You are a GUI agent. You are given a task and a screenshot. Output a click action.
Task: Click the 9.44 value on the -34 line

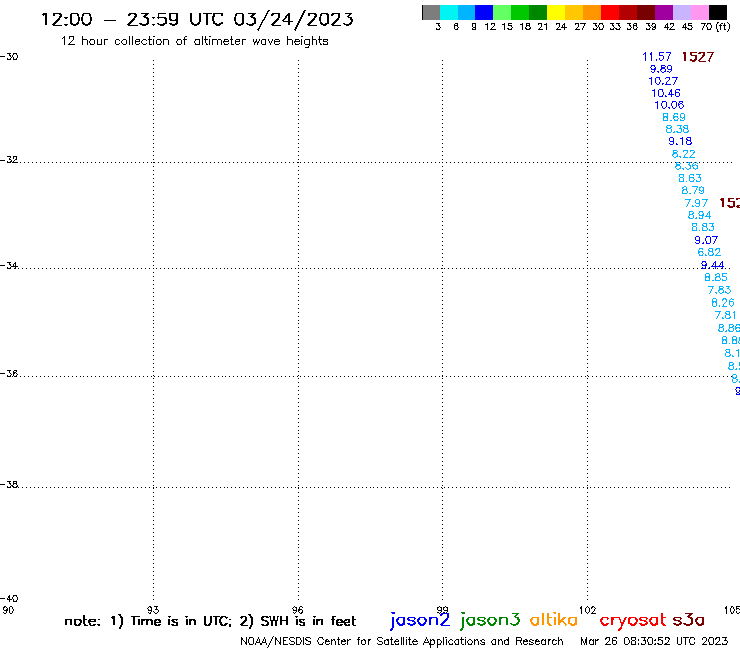point(713,265)
